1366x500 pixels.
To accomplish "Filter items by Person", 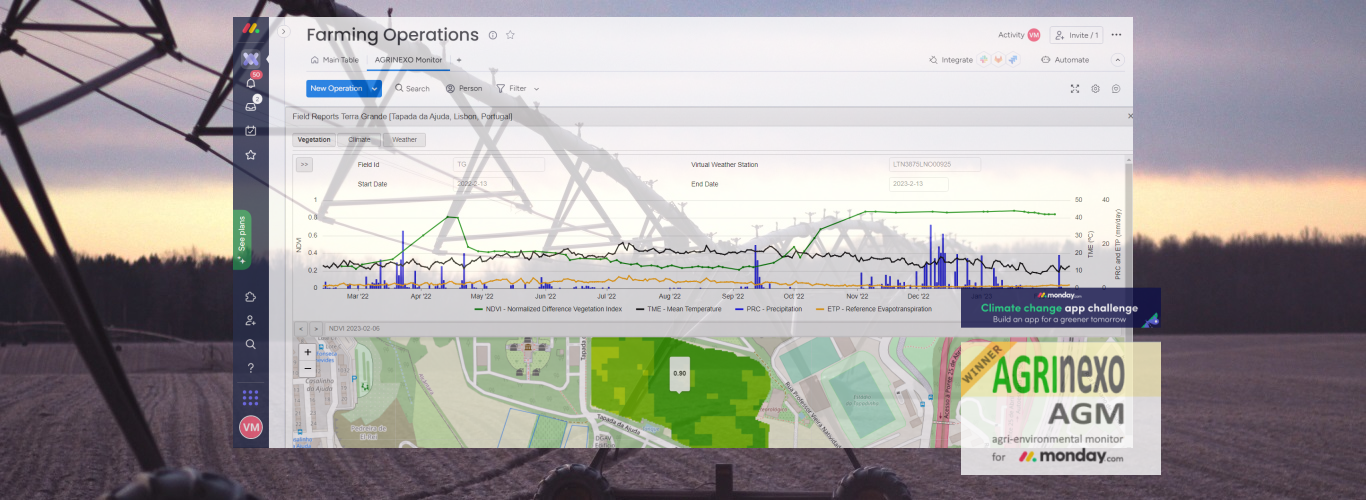I will click(464, 88).
